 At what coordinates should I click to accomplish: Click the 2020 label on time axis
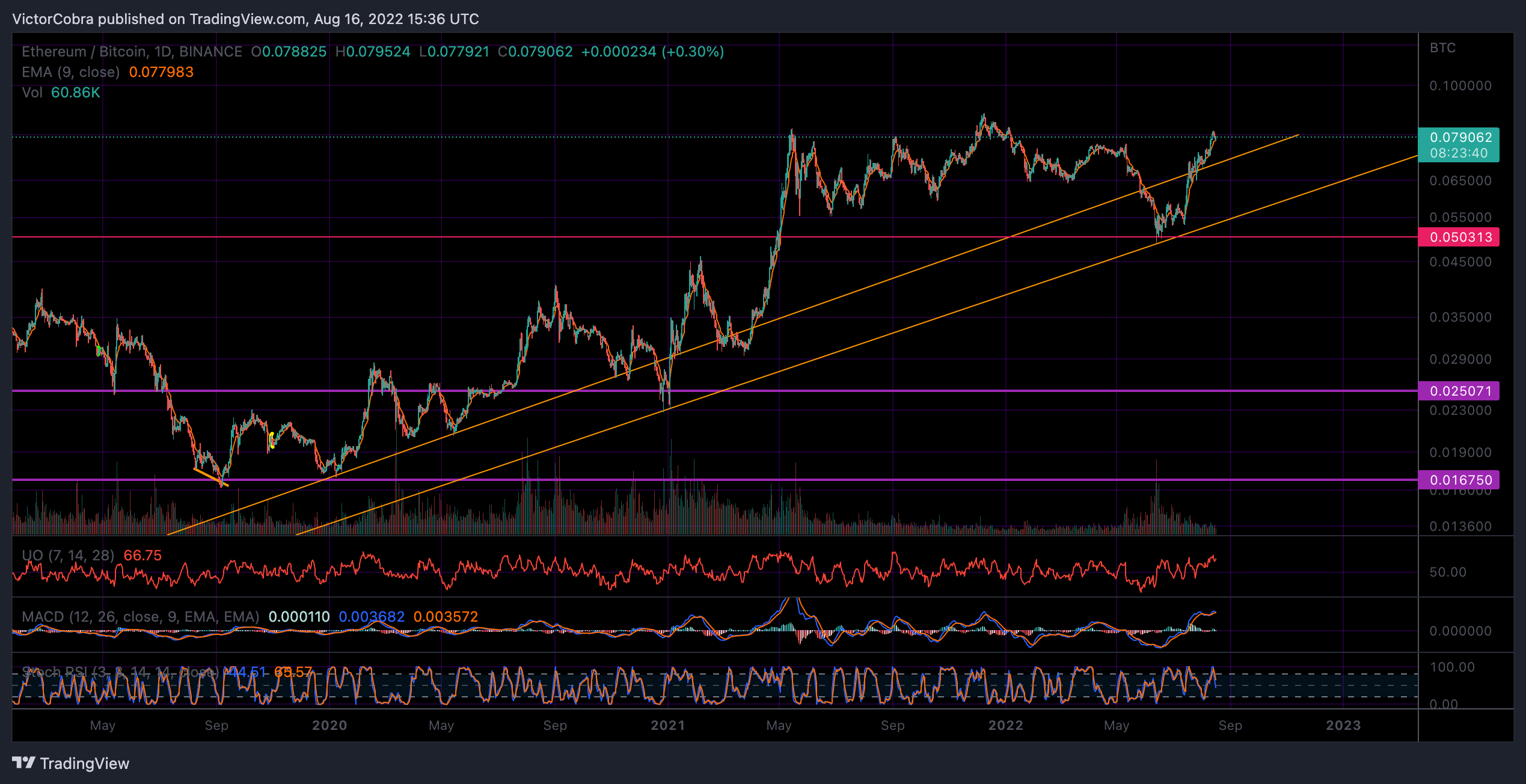pos(329,726)
